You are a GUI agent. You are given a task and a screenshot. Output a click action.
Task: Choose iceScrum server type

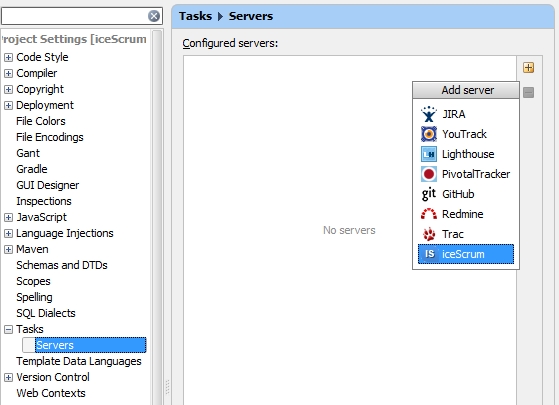pos(466,254)
